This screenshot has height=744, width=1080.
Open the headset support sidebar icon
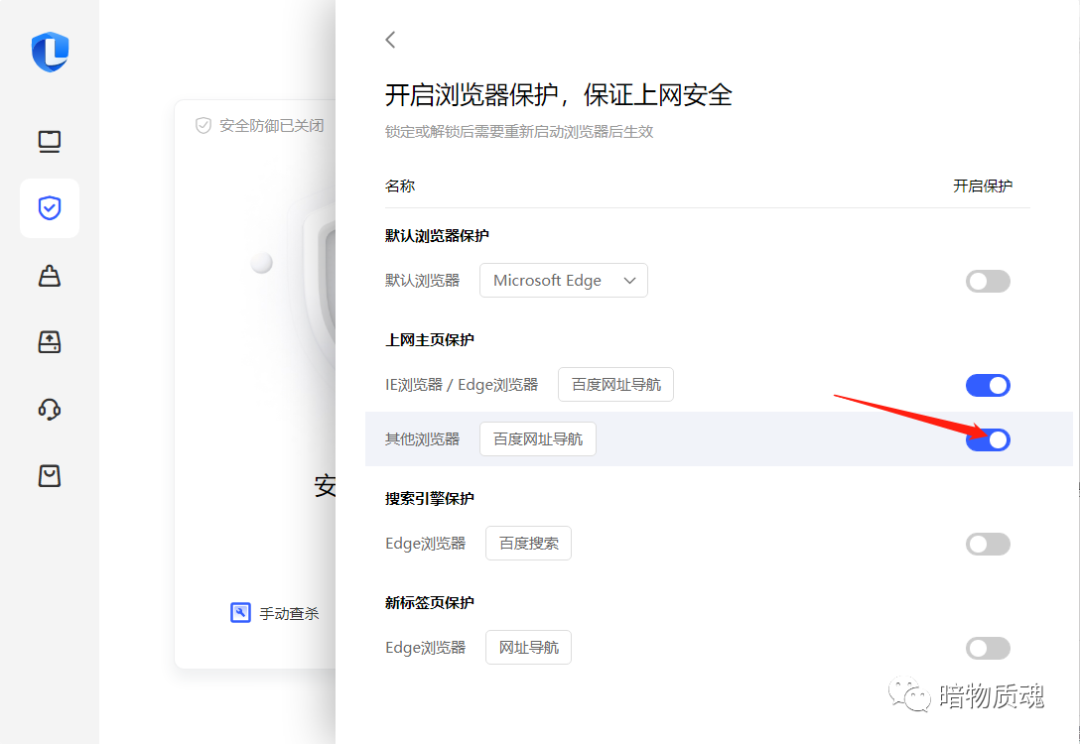tap(50, 409)
